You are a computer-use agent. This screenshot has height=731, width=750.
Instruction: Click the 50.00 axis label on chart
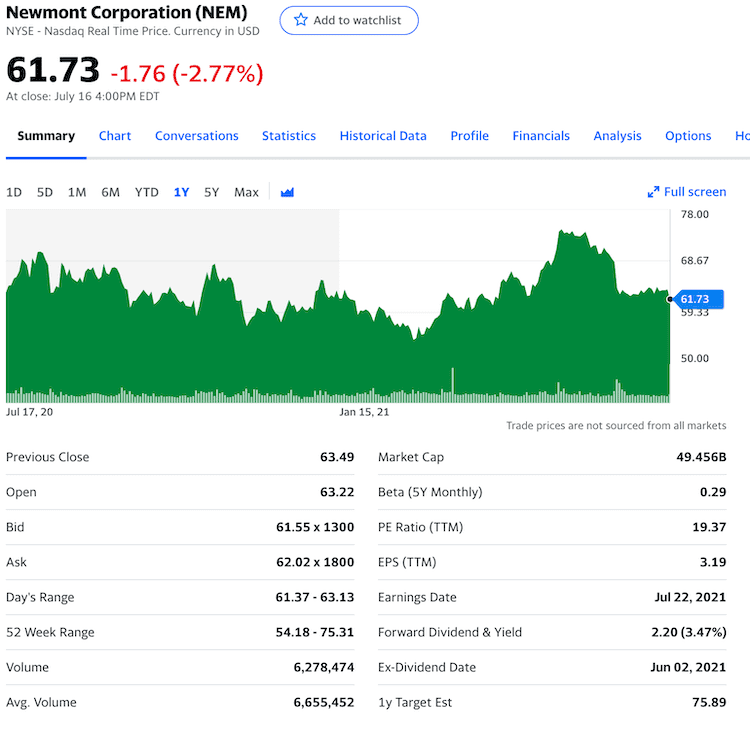(x=695, y=358)
